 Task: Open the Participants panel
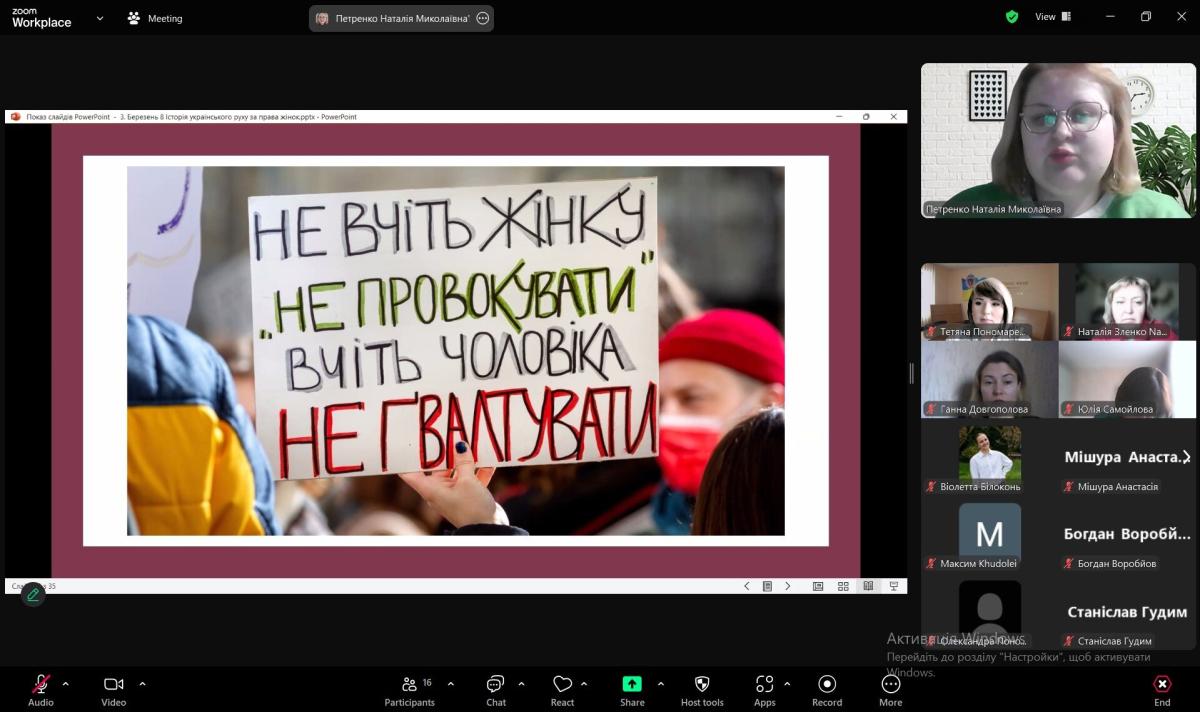pyautogui.click(x=409, y=685)
